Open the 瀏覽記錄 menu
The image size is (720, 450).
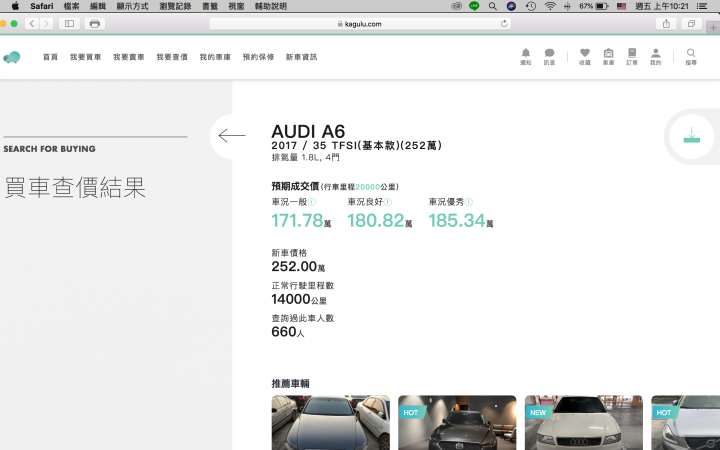click(x=175, y=6)
